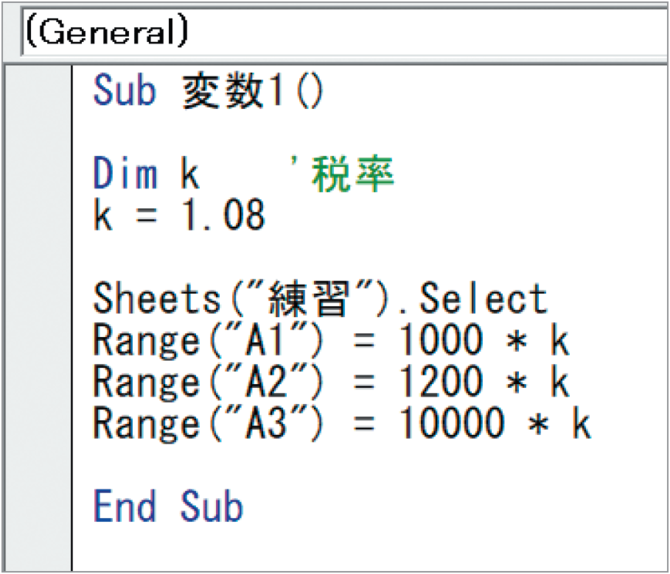Click the gray margin indicator bar
Image resolution: width=670 pixels, height=574 pixels.
tap(39, 318)
